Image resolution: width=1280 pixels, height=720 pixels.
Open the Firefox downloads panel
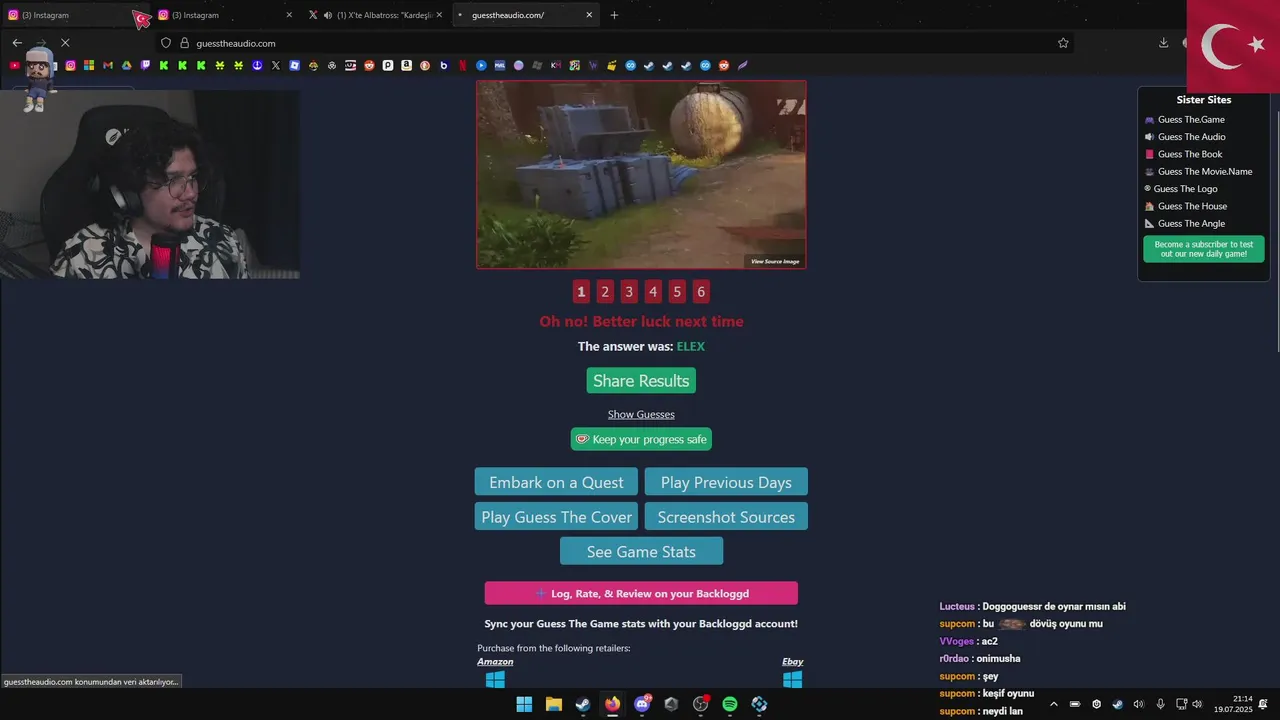tap(1163, 43)
